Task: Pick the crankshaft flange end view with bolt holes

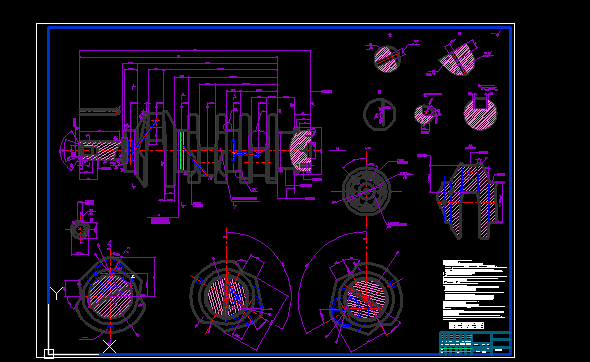Action: click(x=366, y=191)
